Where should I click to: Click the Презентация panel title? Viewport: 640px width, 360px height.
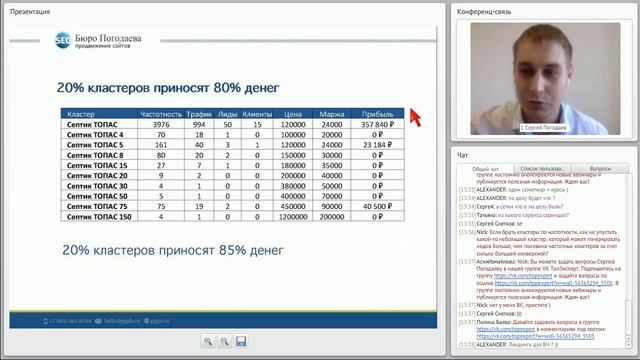tap(30, 12)
